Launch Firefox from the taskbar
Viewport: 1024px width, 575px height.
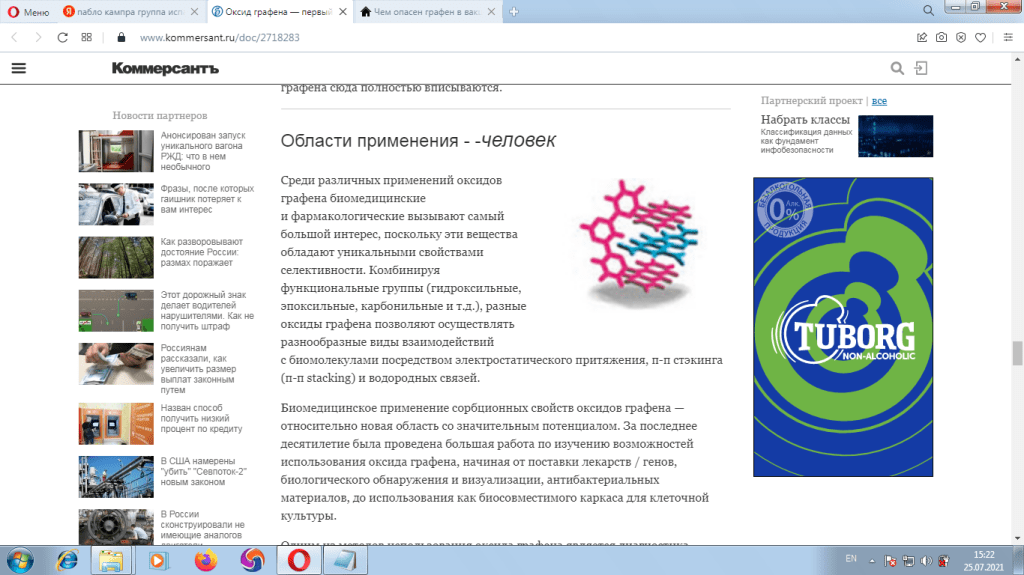(x=205, y=561)
